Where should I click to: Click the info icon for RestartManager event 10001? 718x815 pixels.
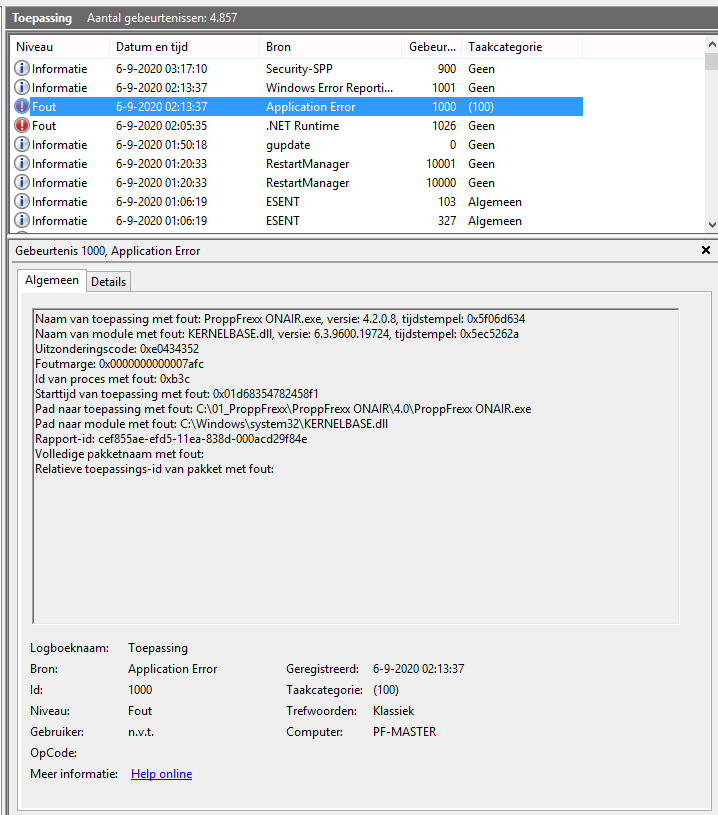[x=22, y=164]
